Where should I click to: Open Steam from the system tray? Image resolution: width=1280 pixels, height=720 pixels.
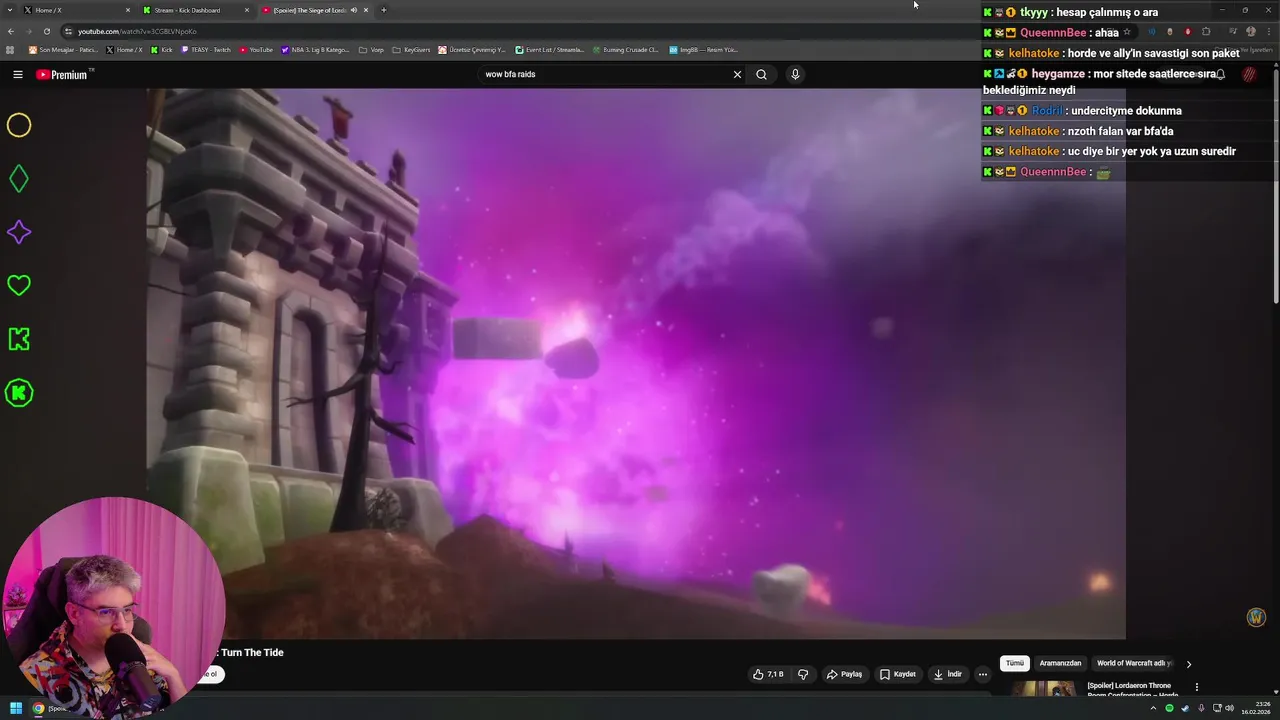pyautogui.click(x=1185, y=708)
